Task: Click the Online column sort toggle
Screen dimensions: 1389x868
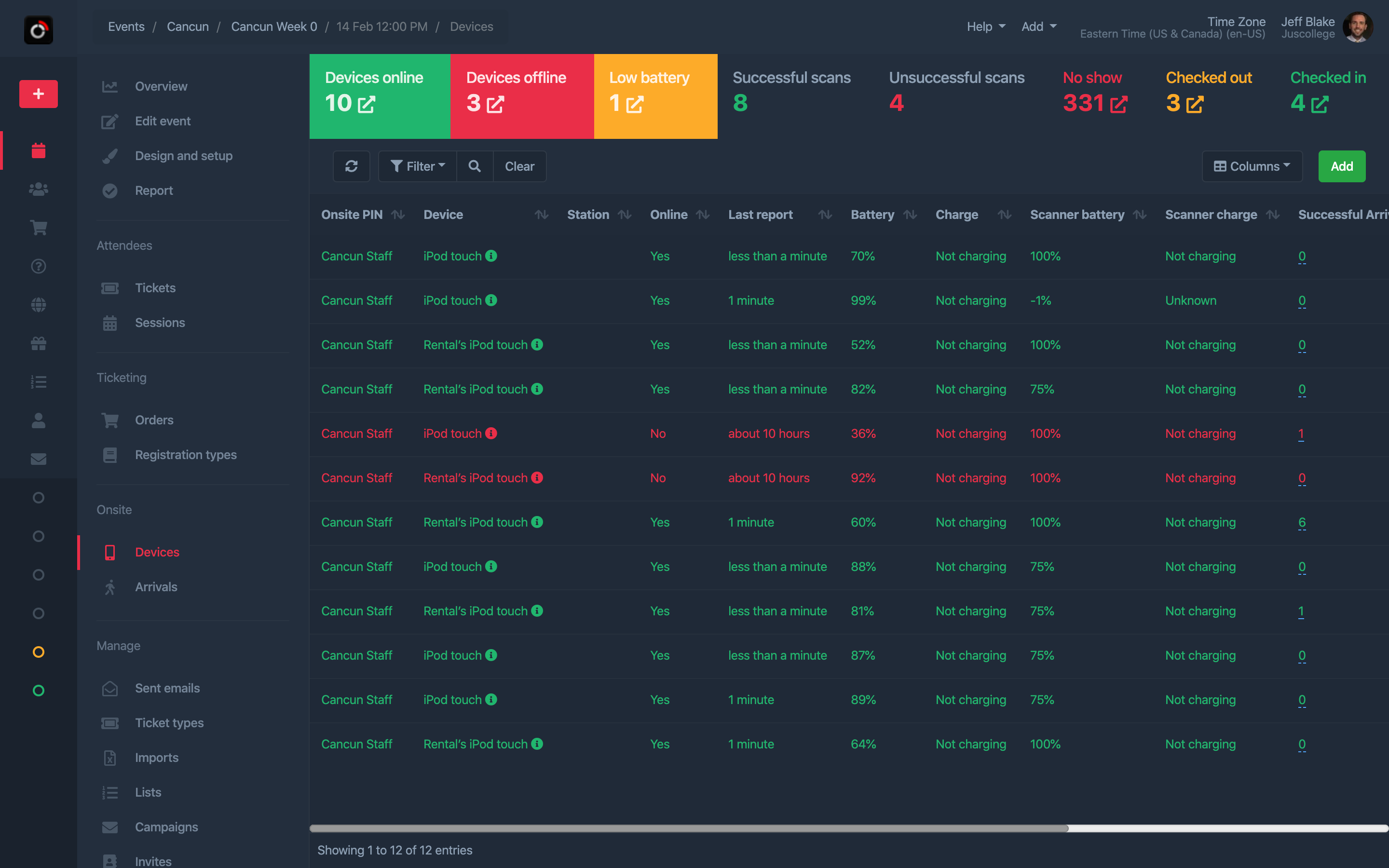Action: point(704,214)
